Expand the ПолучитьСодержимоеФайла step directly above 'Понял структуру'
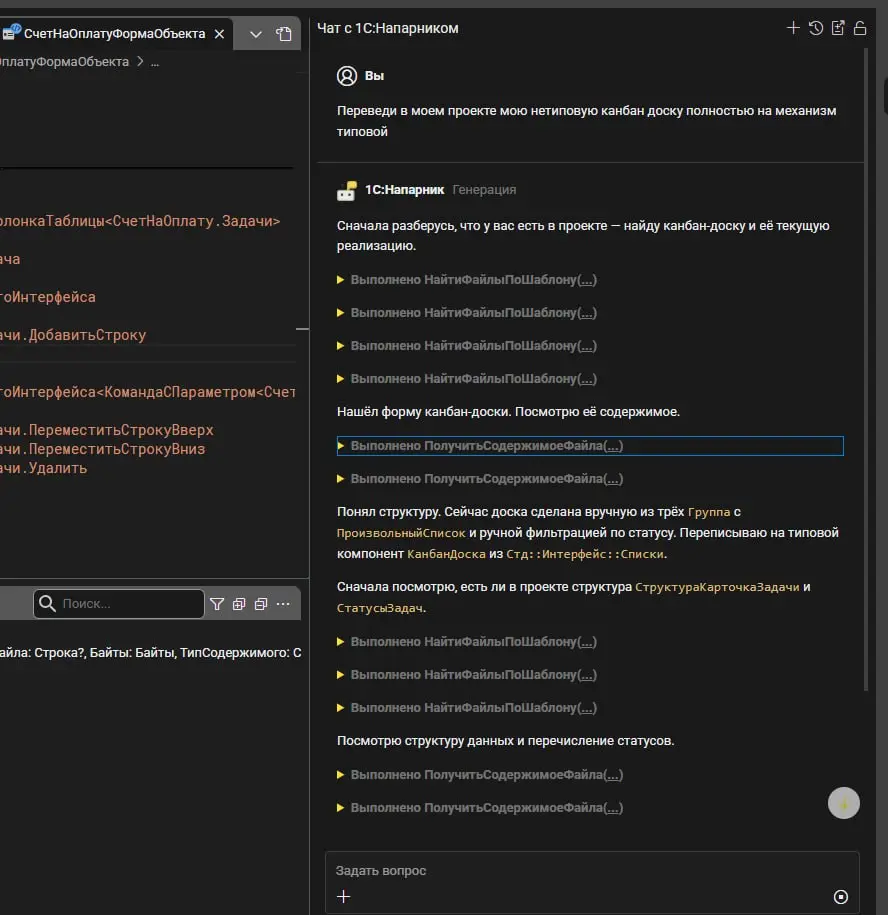888x915 pixels. [480, 479]
